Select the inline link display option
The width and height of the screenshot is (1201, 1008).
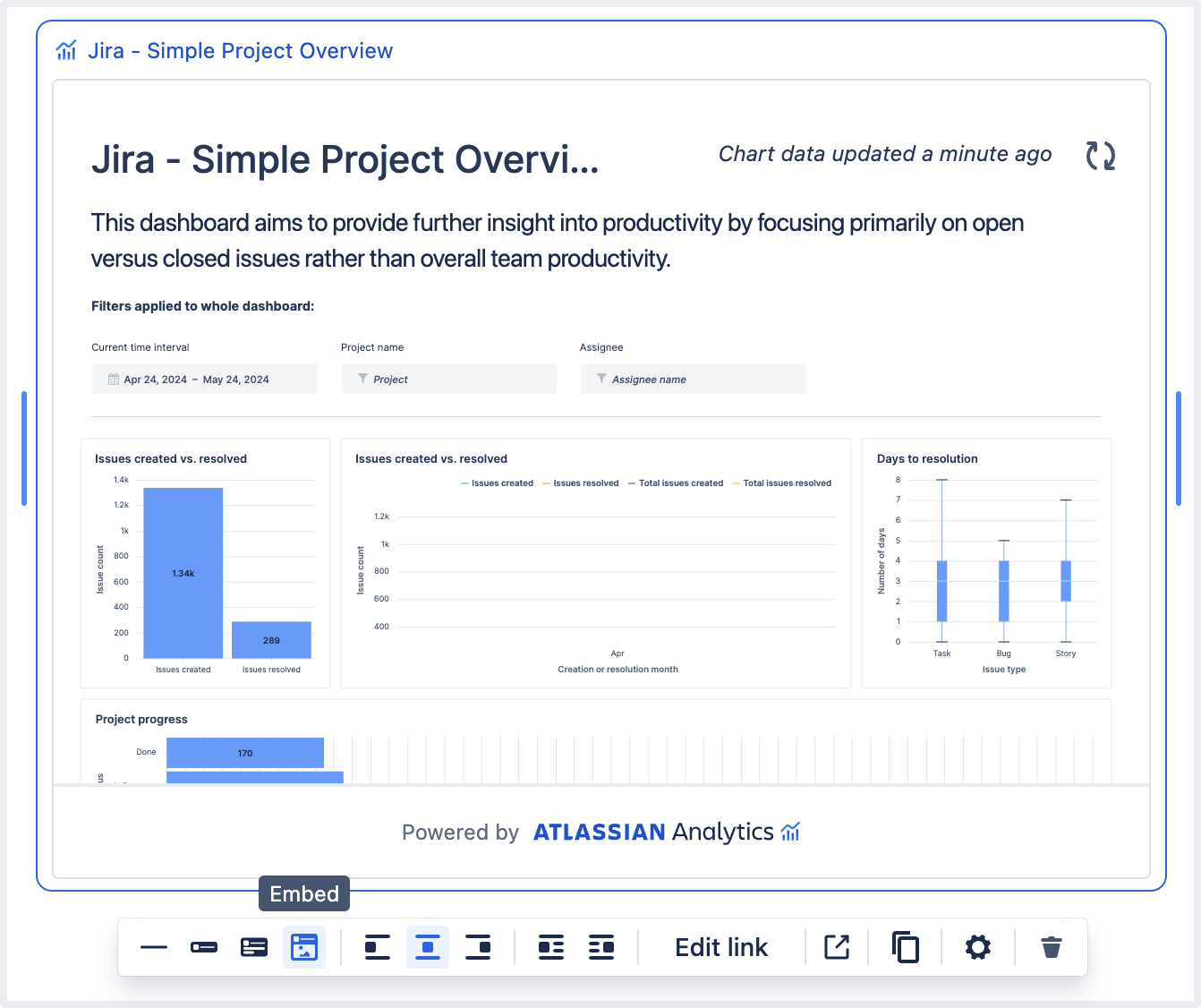click(x=204, y=947)
